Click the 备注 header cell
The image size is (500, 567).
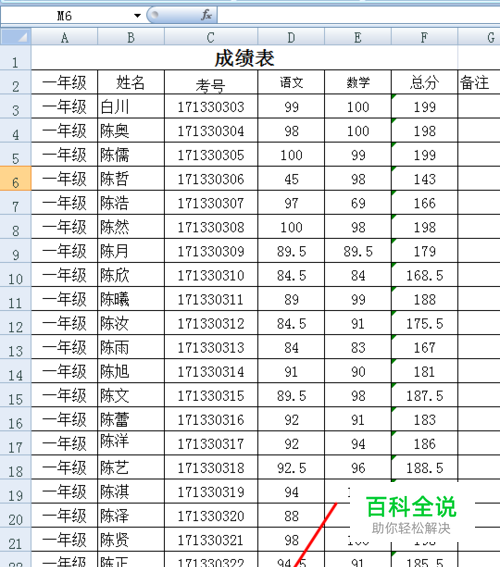pos(479,82)
